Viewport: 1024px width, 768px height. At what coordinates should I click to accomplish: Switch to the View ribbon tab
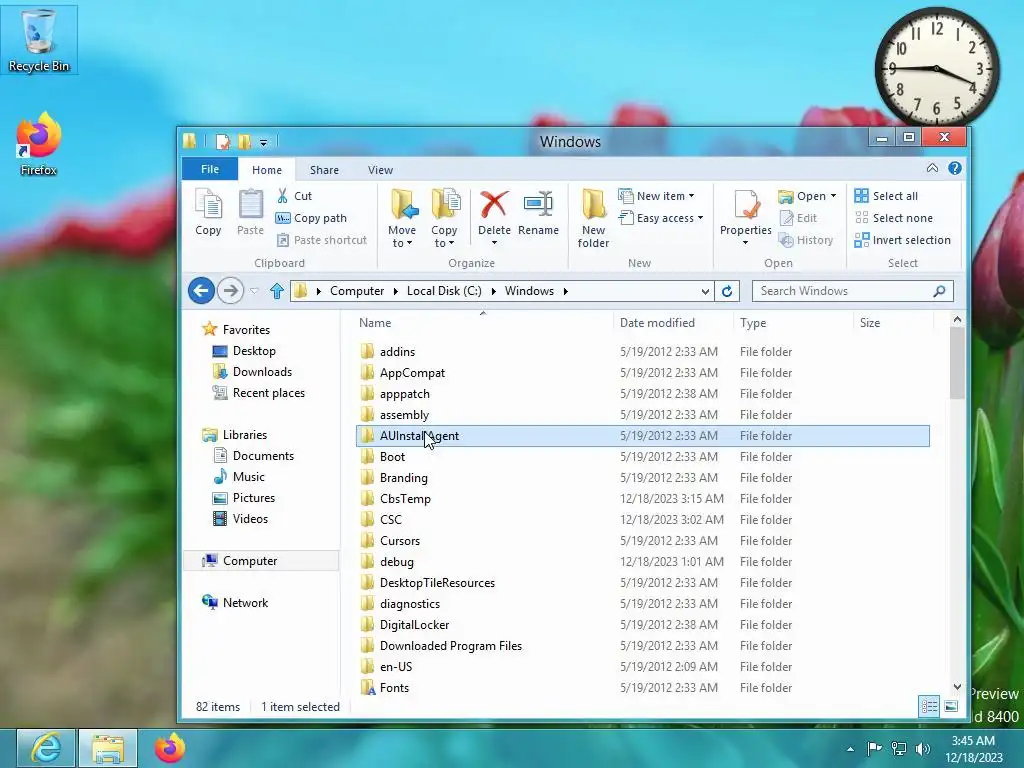[x=380, y=170]
